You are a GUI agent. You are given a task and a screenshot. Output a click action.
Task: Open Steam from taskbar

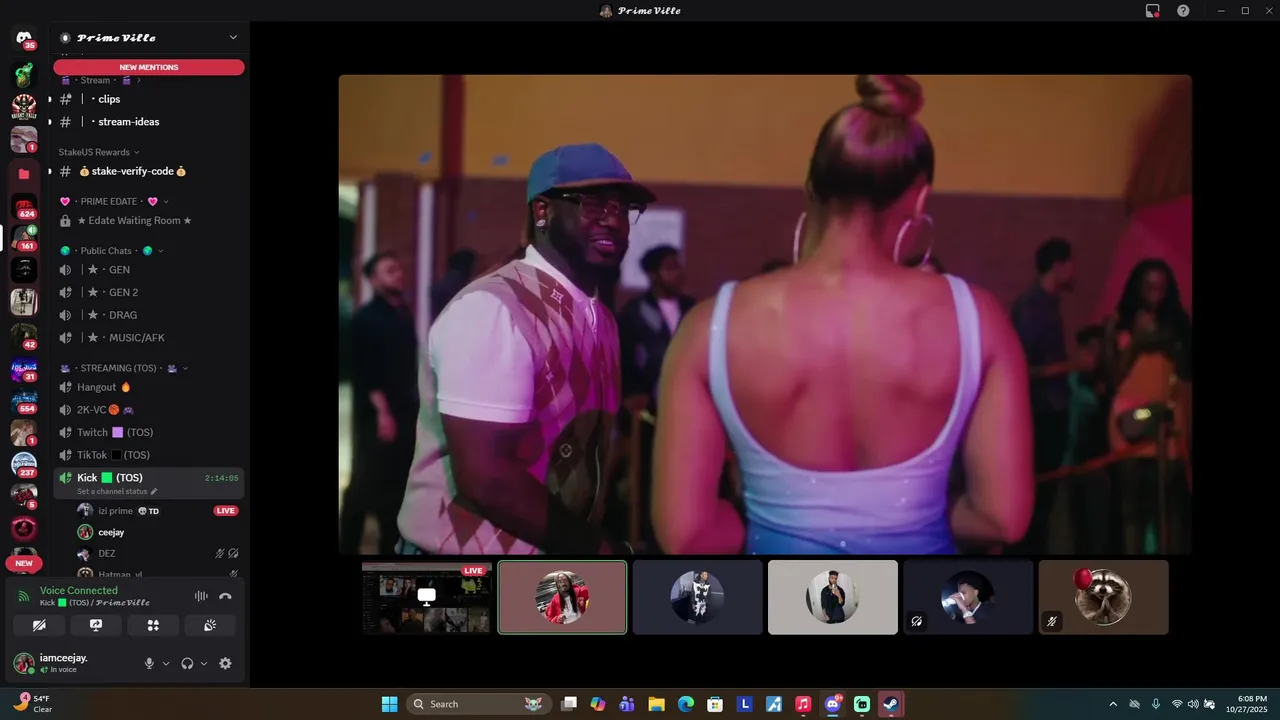click(x=890, y=704)
